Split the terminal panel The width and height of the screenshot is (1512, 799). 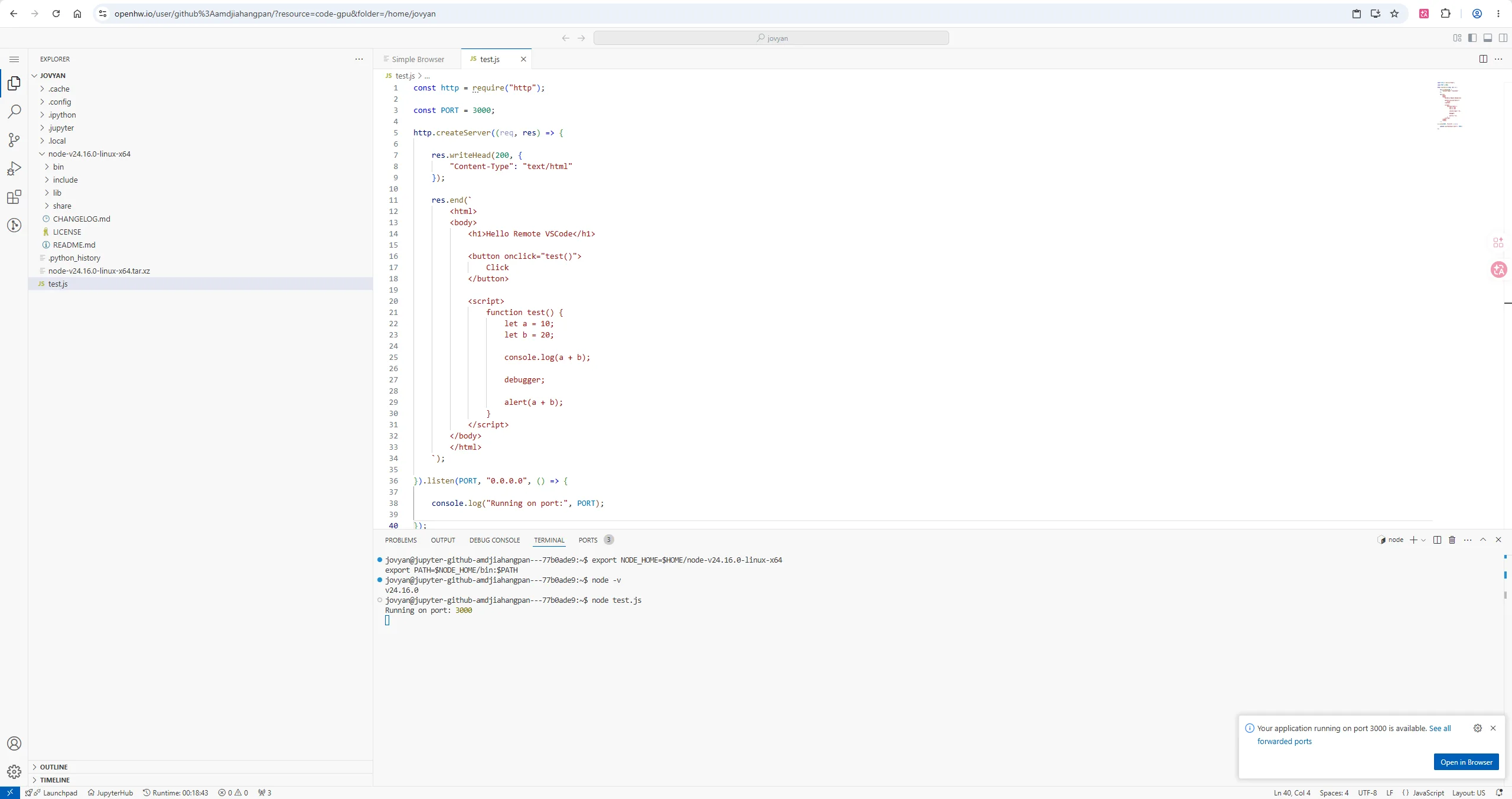(1437, 540)
